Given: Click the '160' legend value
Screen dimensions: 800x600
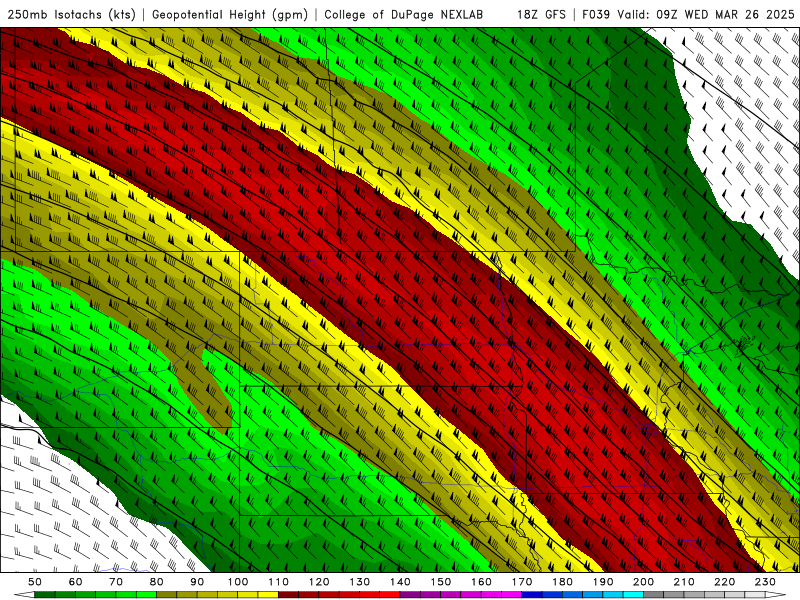Looking at the screenshot, I should pos(481,582).
